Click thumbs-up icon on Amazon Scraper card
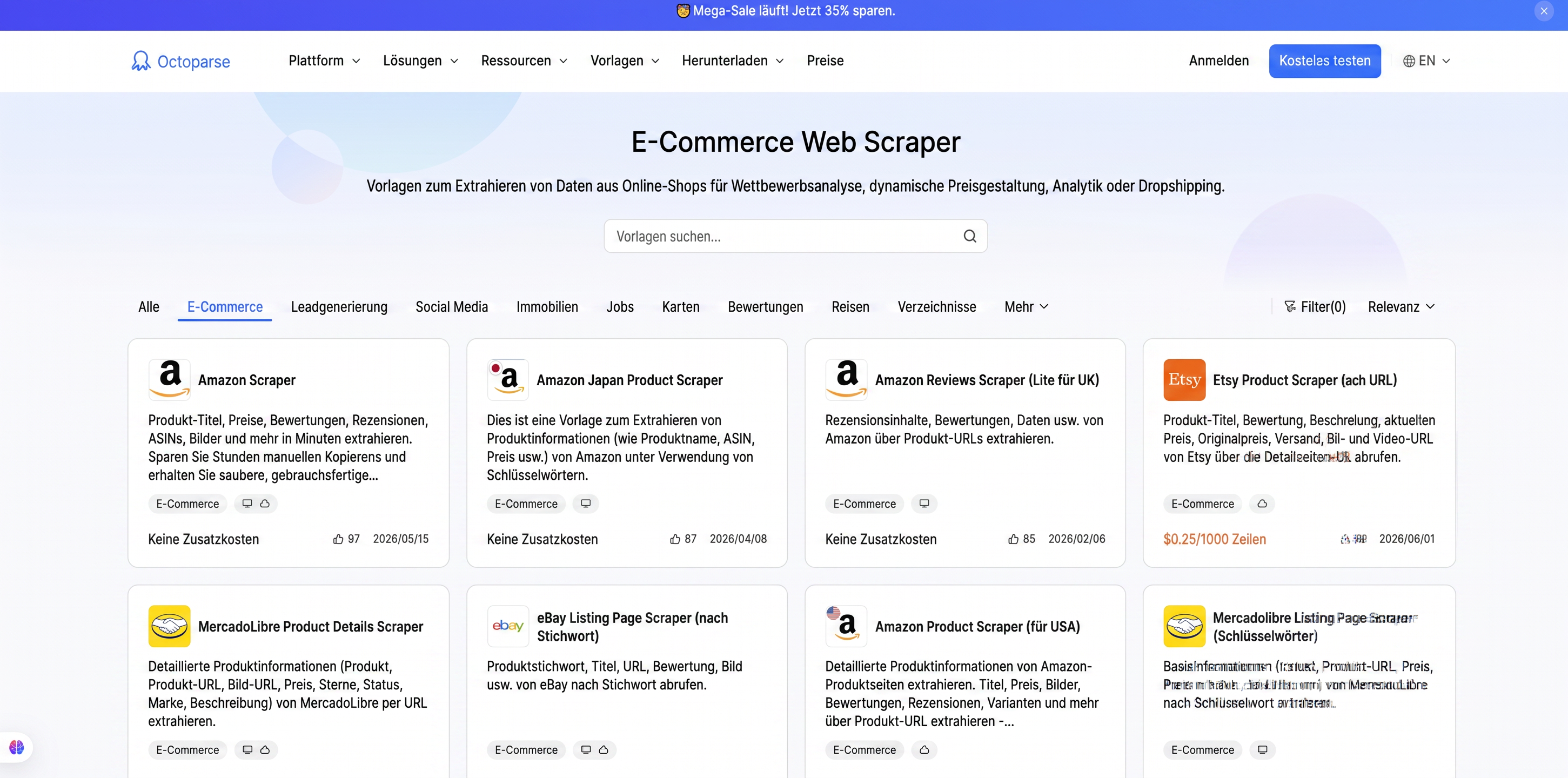 coord(338,539)
